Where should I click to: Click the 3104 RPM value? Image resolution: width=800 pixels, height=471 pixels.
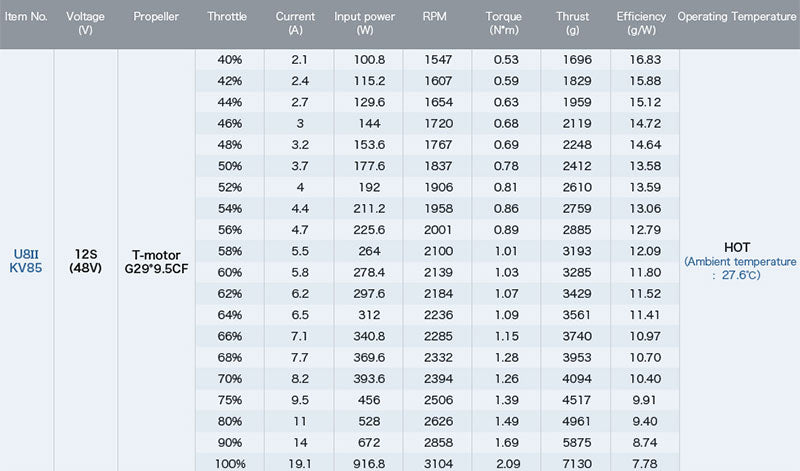(438, 462)
